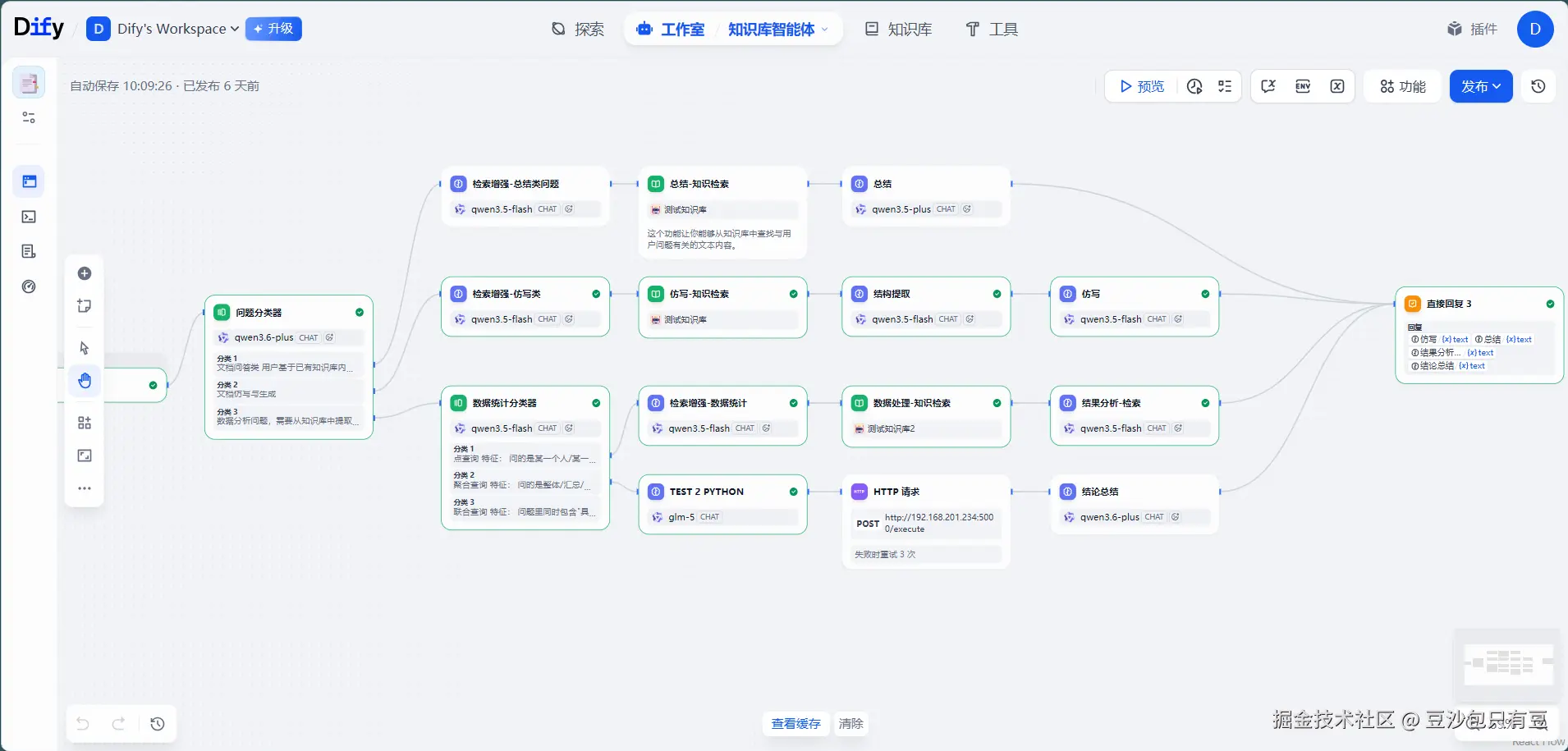This screenshot has width=1568, height=751.
Task: Go to the 探索 tab
Action: (578, 30)
